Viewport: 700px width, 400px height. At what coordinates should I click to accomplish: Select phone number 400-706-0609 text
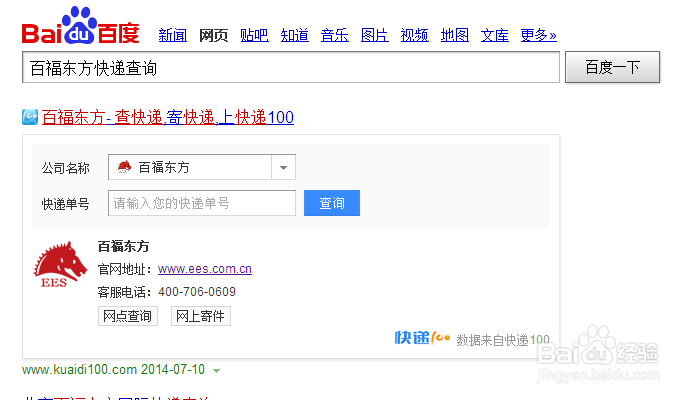(197, 292)
